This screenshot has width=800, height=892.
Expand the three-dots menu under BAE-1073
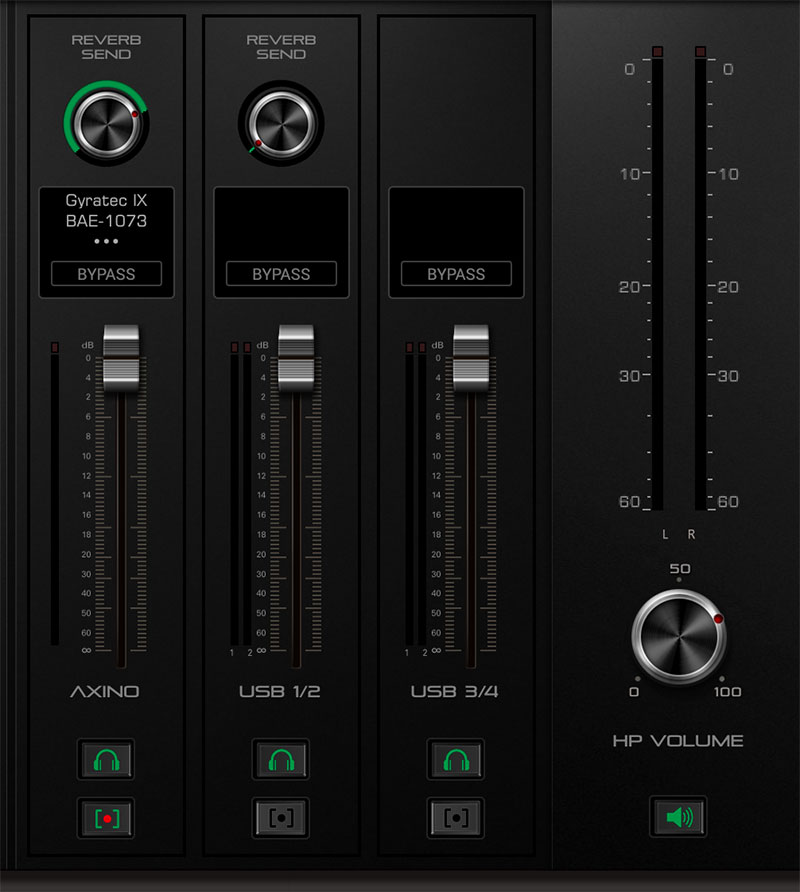[x=106, y=243]
